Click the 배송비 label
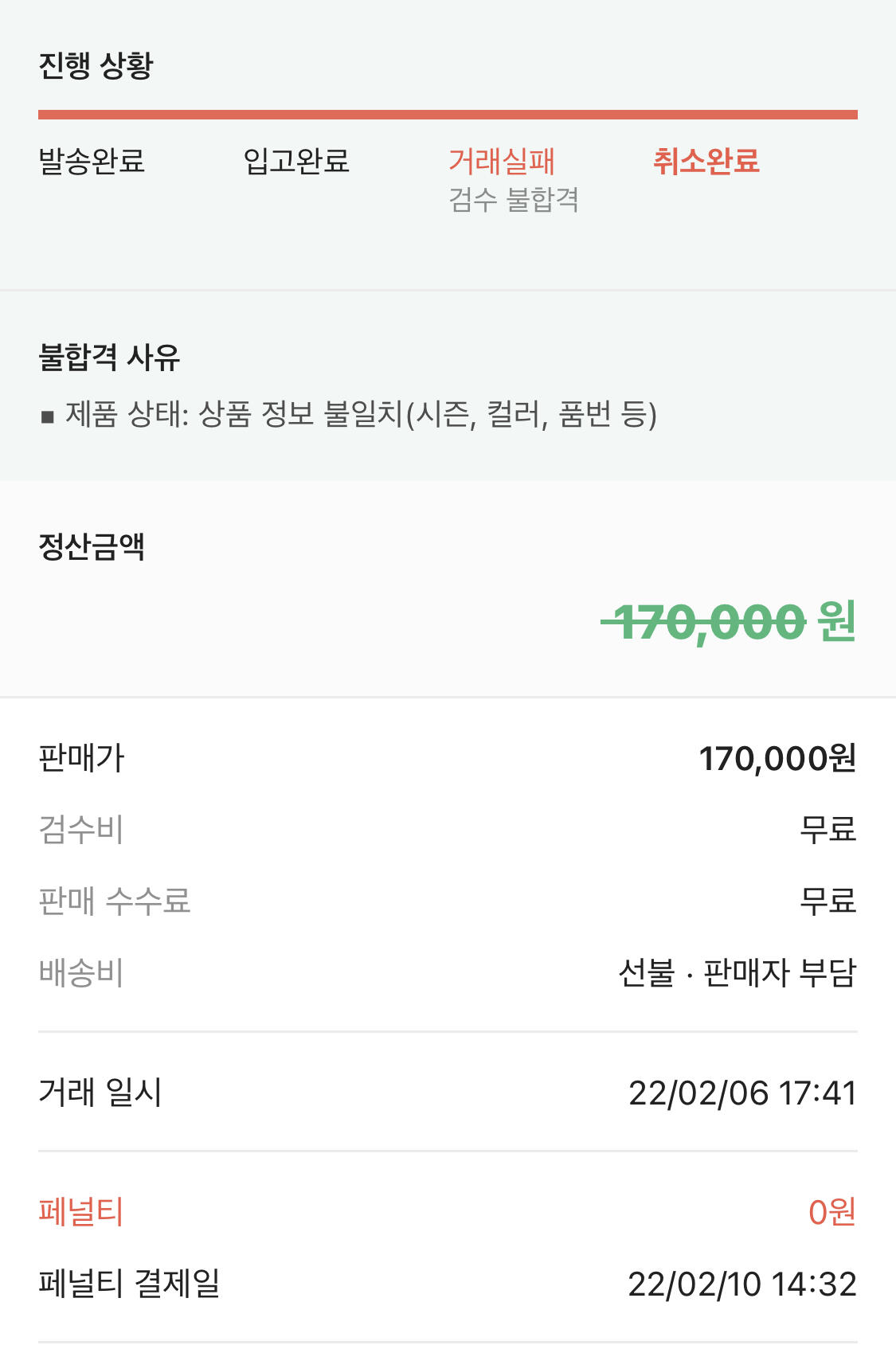 pyautogui.click(x=81, y=973)
